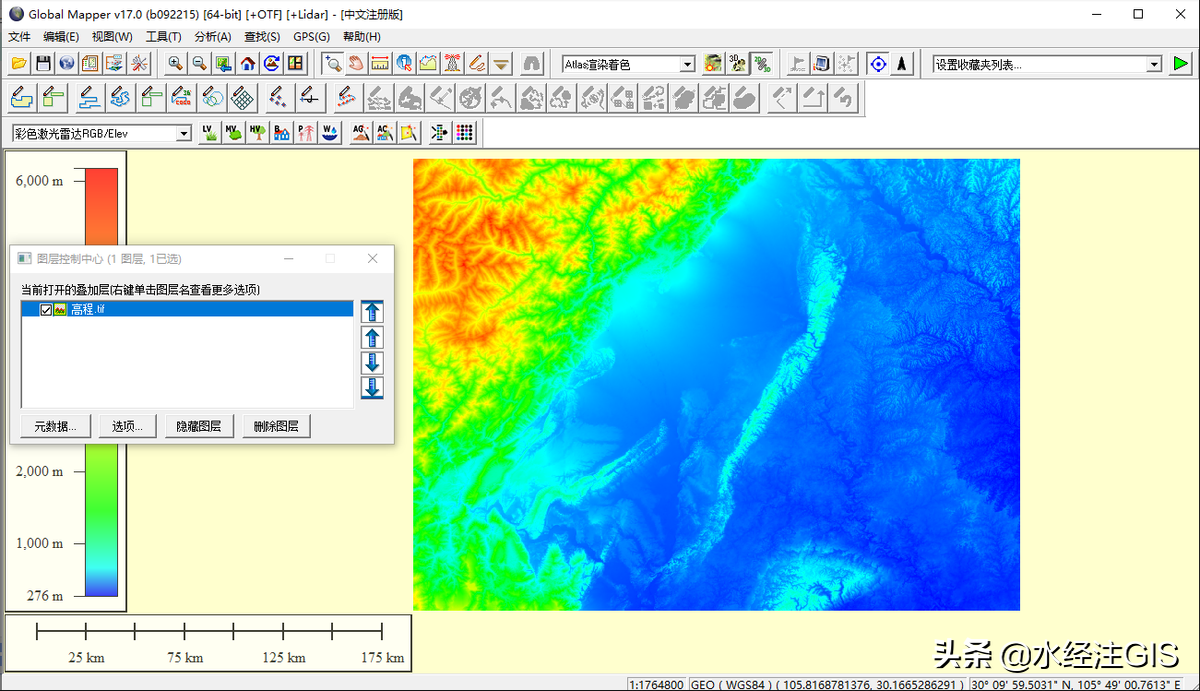The image size is (1200, 691).
Task: Select the Digitizer pencil tool
Action: [x=477, y=63]
